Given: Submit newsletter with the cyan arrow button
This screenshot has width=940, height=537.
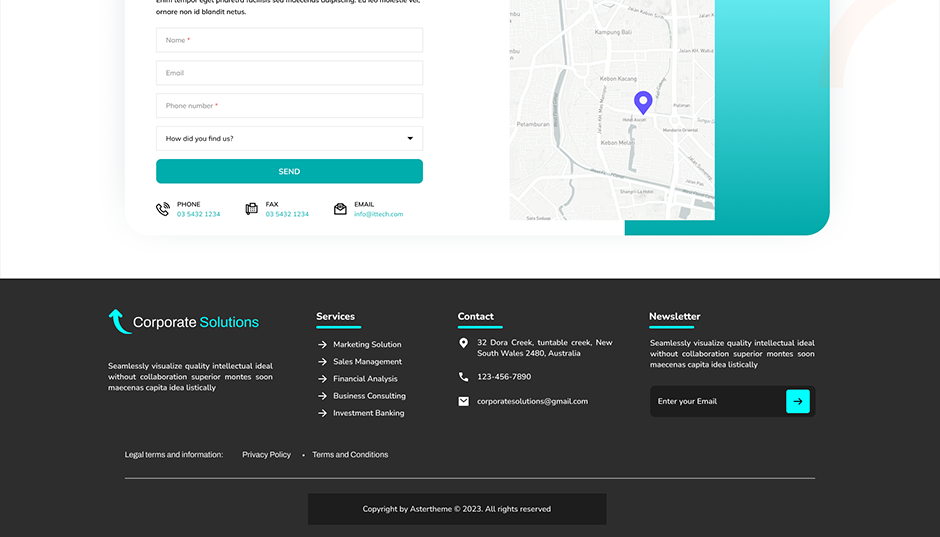Looking at the screenshot, I should [x=797, y=401].
